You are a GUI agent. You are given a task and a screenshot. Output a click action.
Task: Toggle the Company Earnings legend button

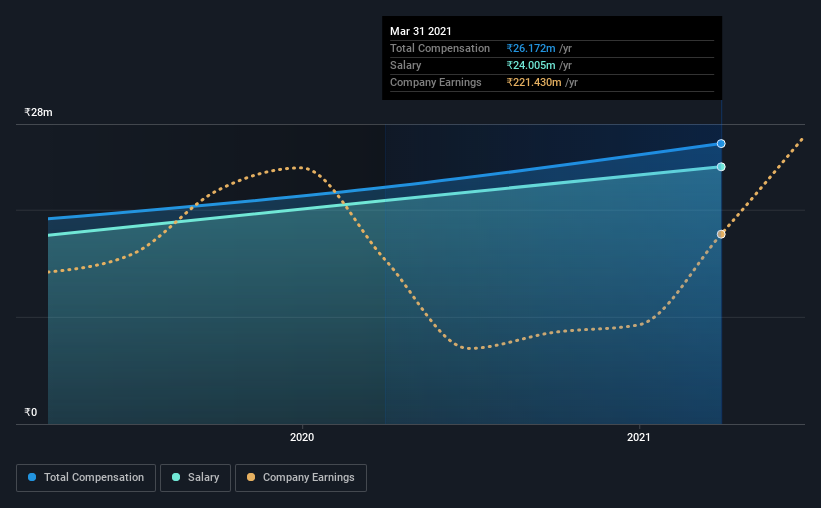tap(301, 478)
